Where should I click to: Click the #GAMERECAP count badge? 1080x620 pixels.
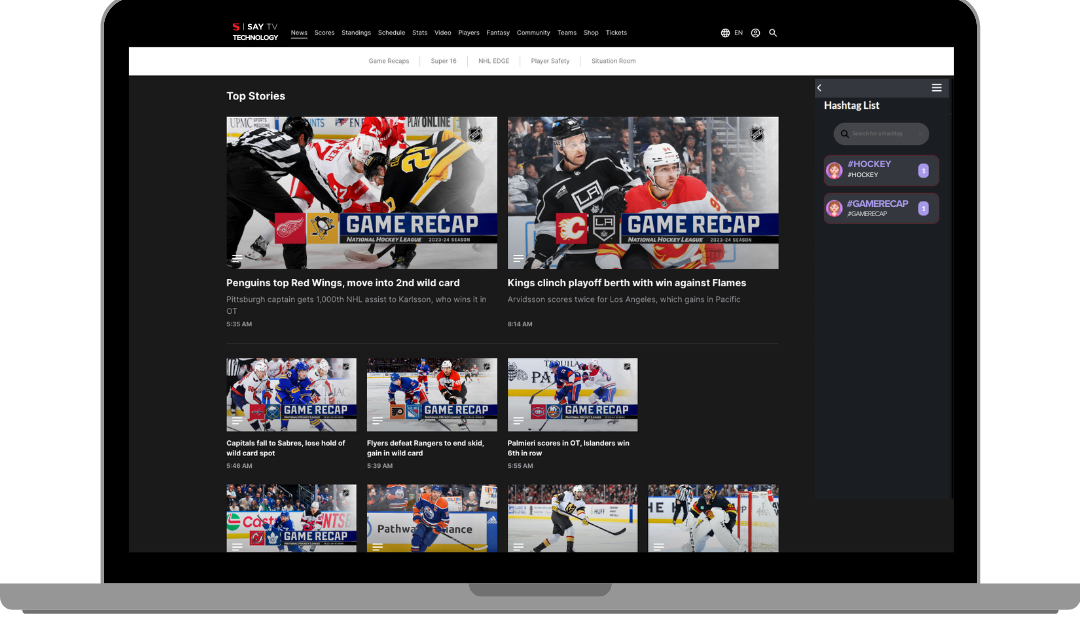tap(923, 208)
